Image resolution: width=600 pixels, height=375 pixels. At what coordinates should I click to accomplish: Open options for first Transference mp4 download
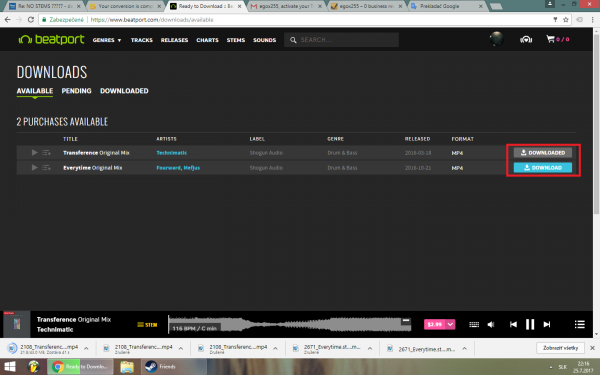click(x=86, y=348)
